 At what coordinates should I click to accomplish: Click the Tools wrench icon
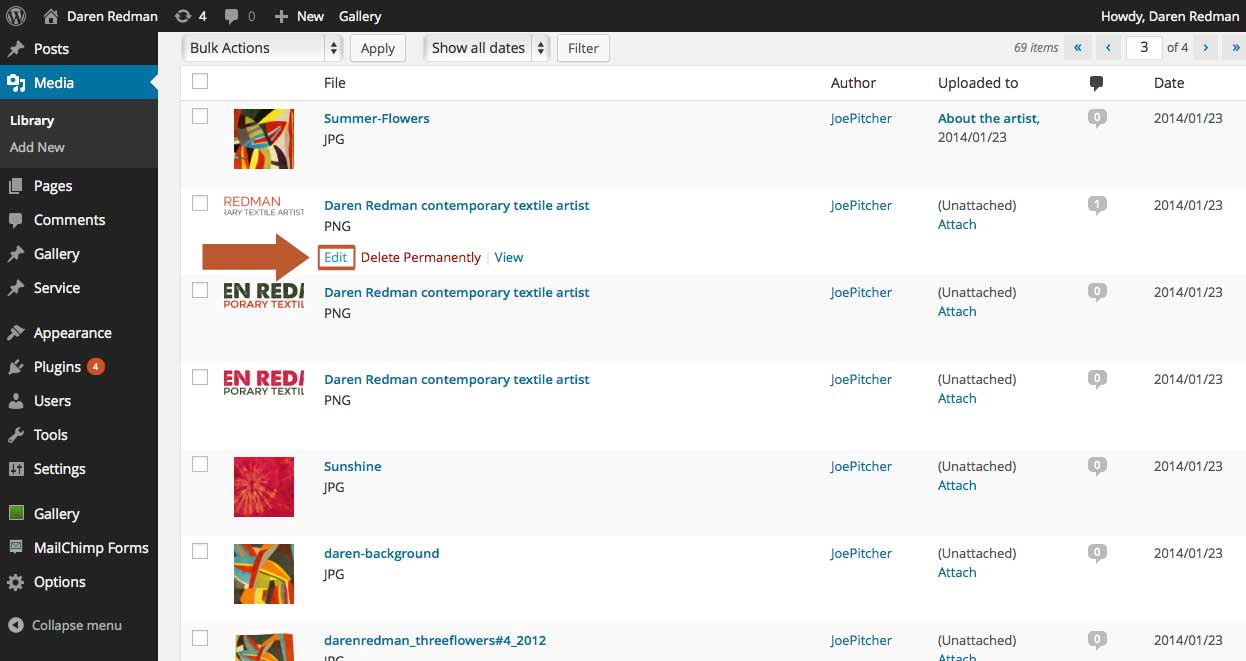(x=16, y=435)
